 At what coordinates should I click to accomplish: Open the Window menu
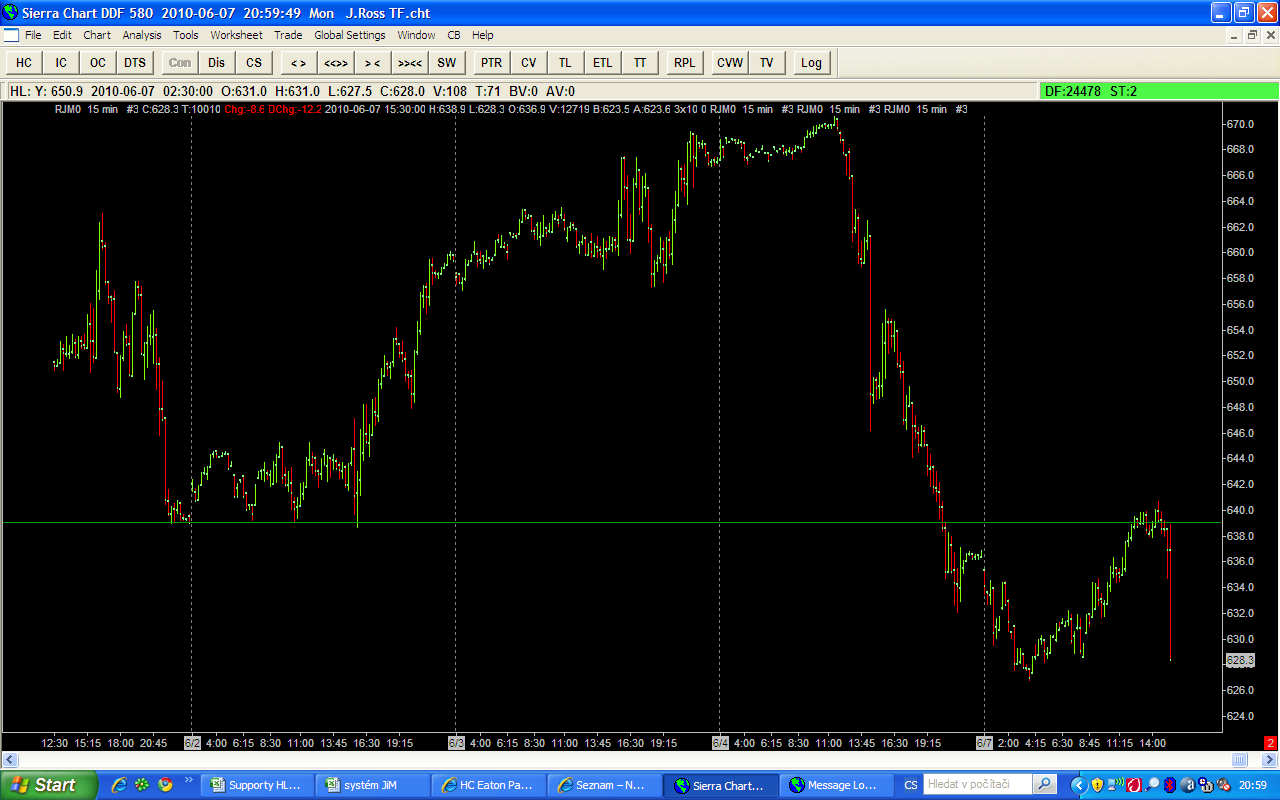(416, 35)
